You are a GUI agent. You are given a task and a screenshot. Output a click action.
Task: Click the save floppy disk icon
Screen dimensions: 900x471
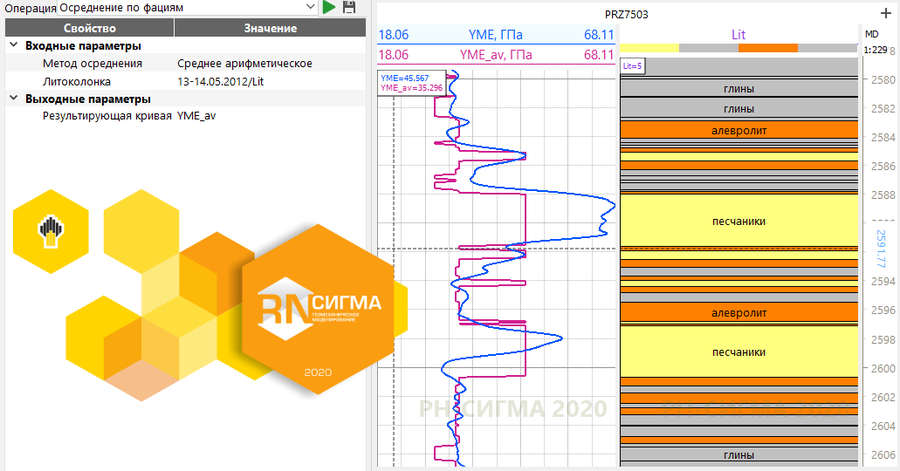coord(349,8)
